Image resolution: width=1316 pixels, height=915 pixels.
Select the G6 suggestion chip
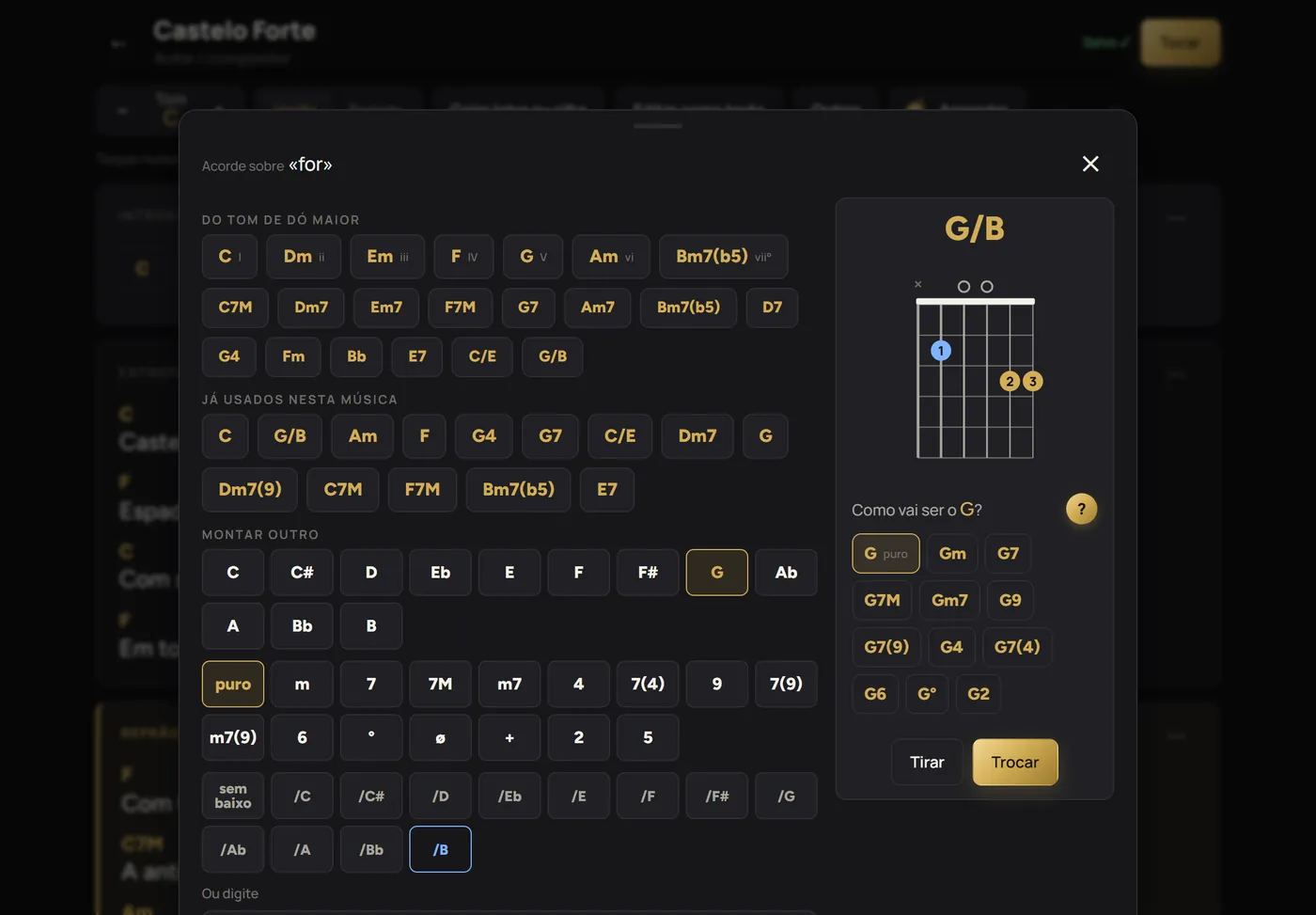click(875, 694)
